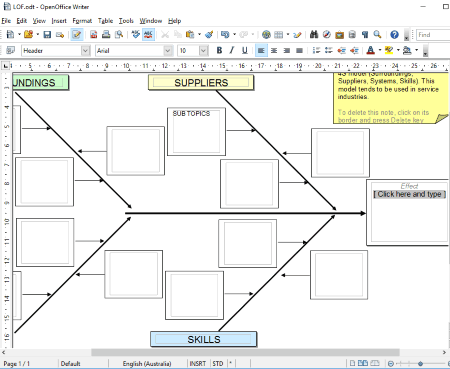Viewport: 450px width, 369px height.
Task: Apply the Highlighting color swatch
Action: pyautogui.click(x=389, y=50)
